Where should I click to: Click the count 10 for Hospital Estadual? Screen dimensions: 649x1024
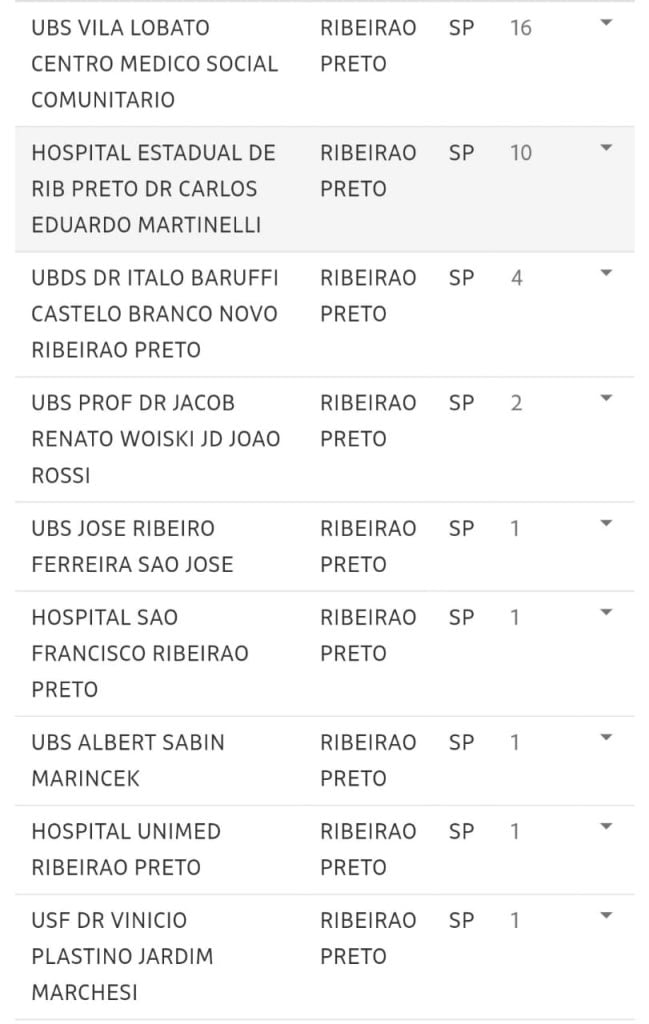(x=520, y=153)
